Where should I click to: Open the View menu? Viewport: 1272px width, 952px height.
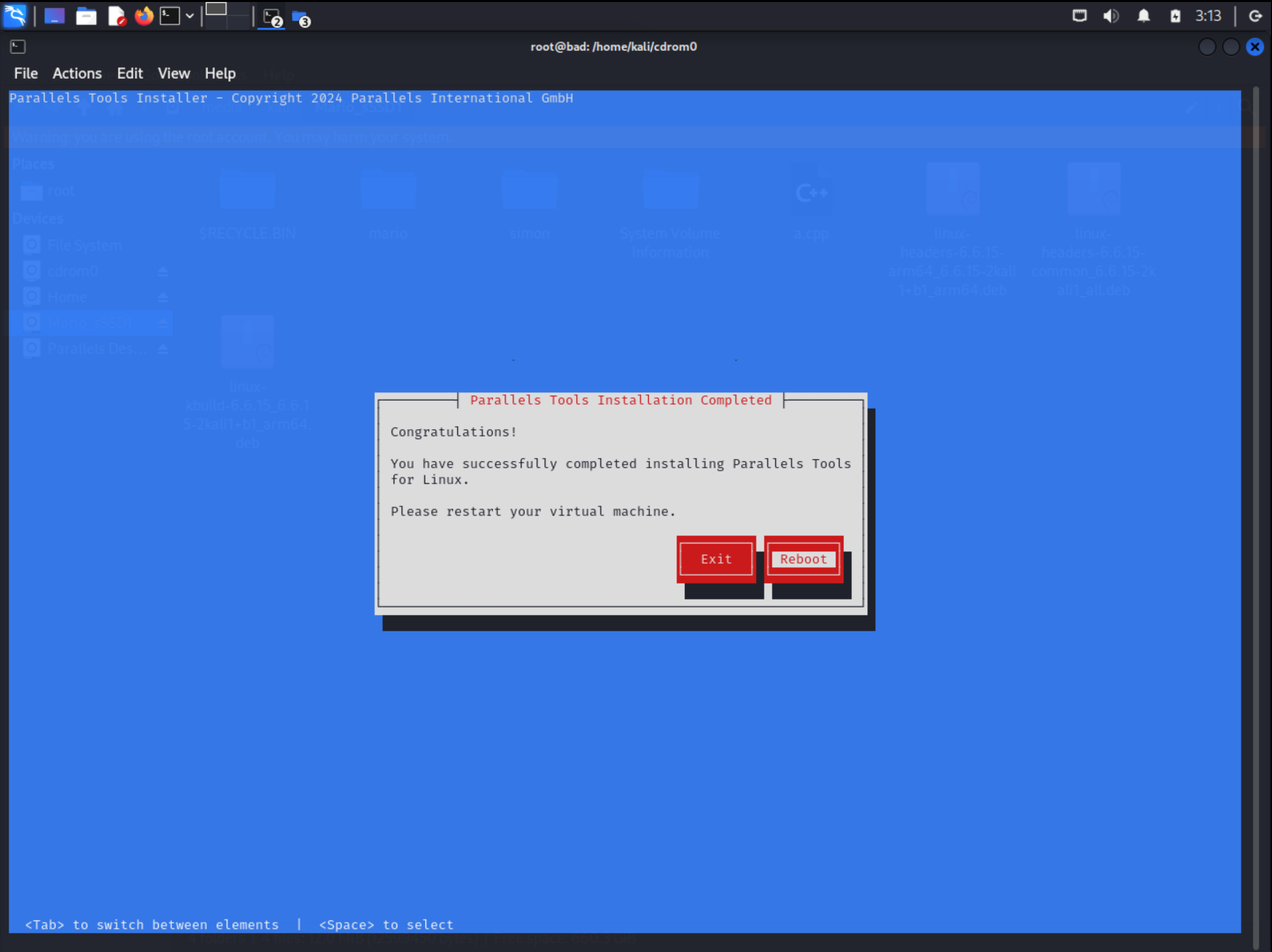(174, 73)
